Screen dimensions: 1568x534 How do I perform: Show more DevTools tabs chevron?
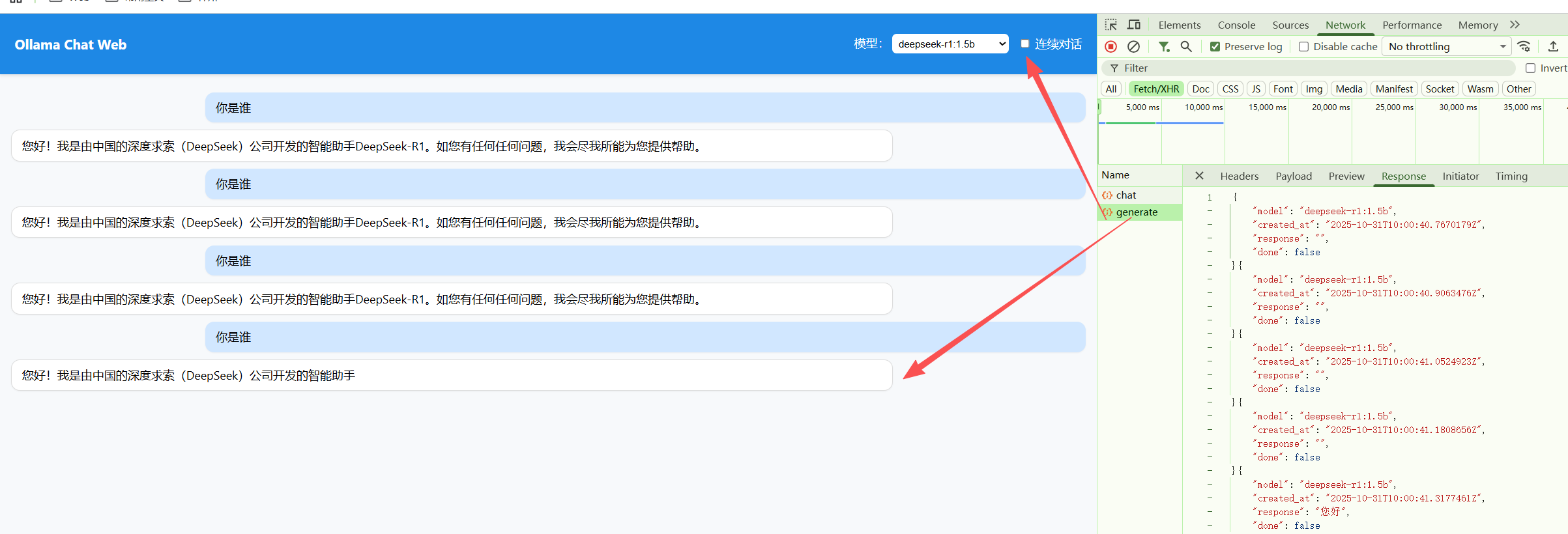click(1515, 25)
